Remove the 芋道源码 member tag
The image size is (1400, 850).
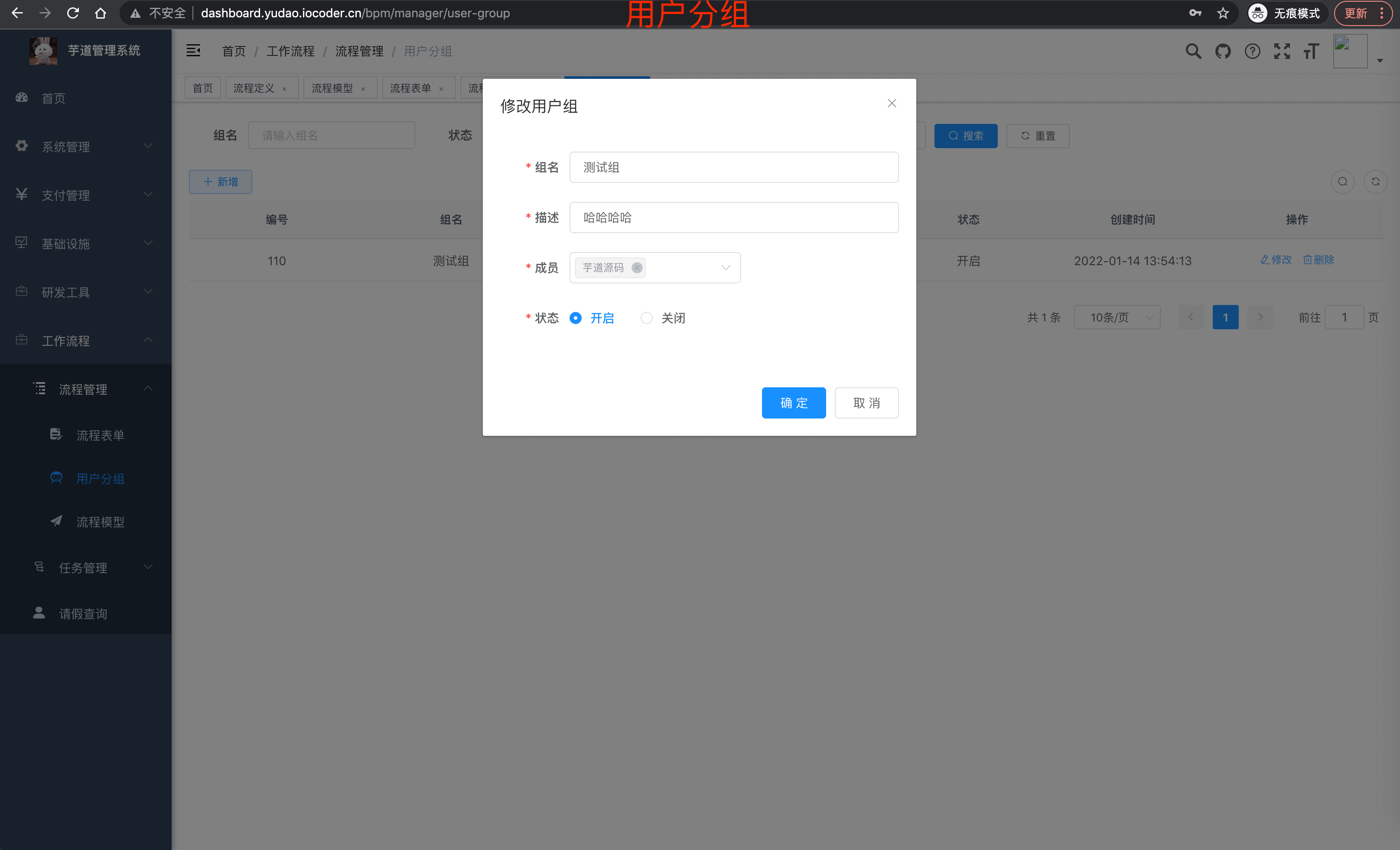[x=637, y=267]
